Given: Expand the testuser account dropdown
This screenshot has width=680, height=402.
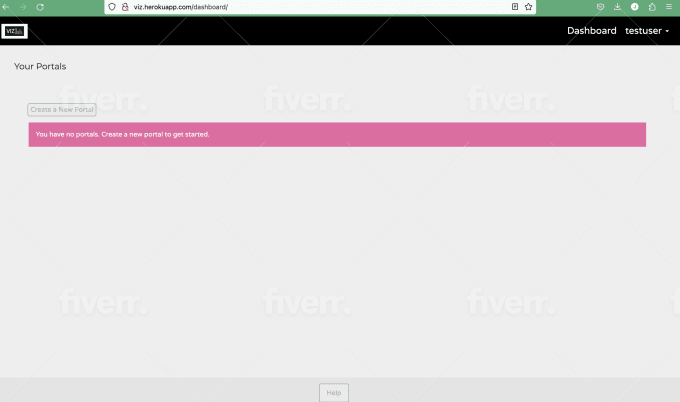Looking at the screenshot, I should [647, 31].
